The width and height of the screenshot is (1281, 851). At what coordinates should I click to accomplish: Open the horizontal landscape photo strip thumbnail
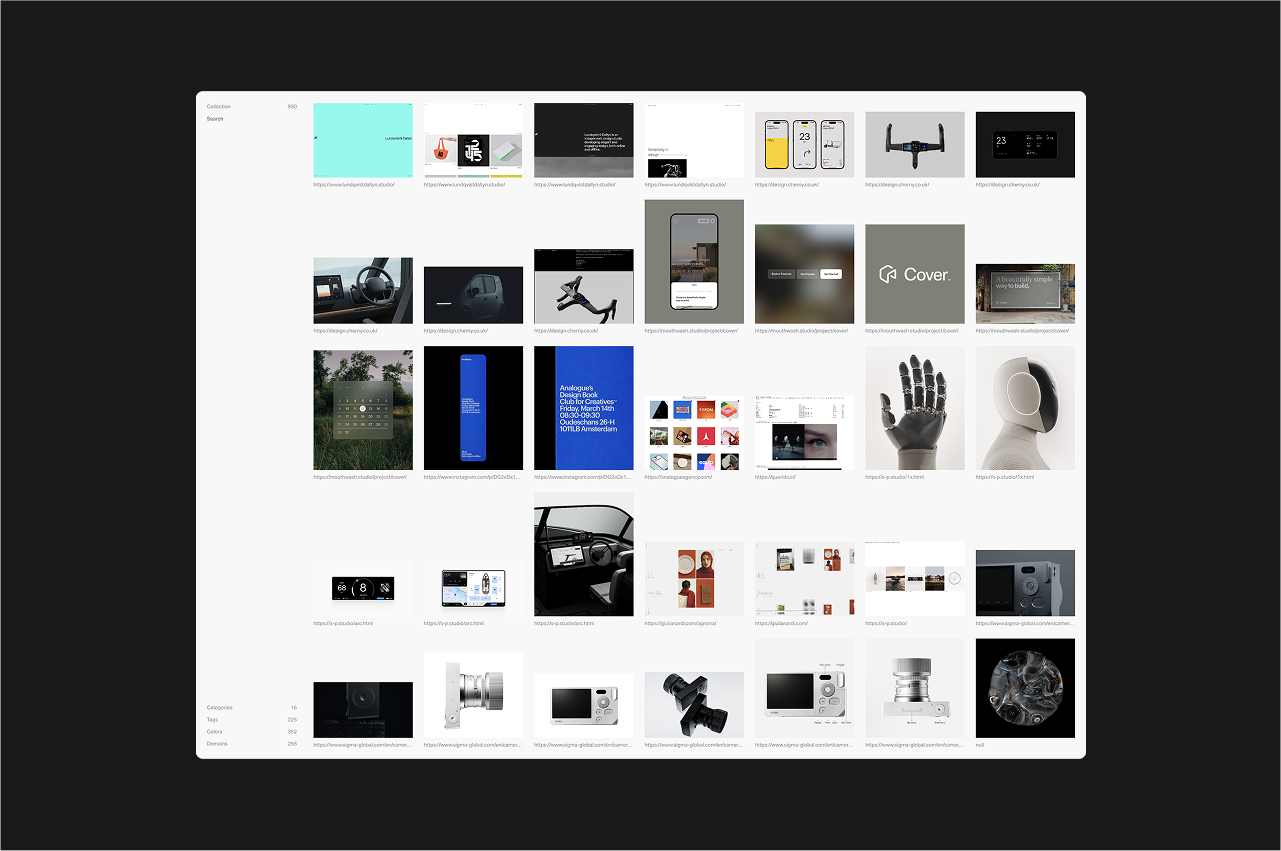(x=915, y=579)
